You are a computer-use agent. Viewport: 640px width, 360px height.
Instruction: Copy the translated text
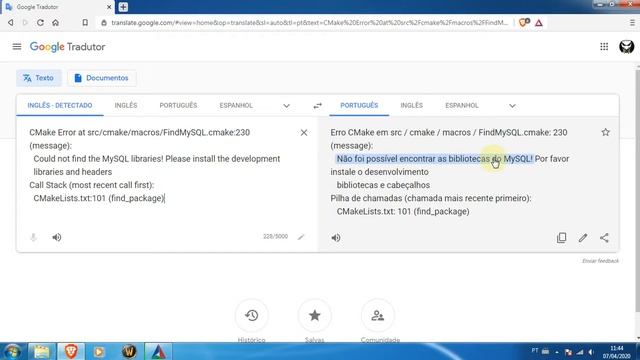click(x=562, y=238)
